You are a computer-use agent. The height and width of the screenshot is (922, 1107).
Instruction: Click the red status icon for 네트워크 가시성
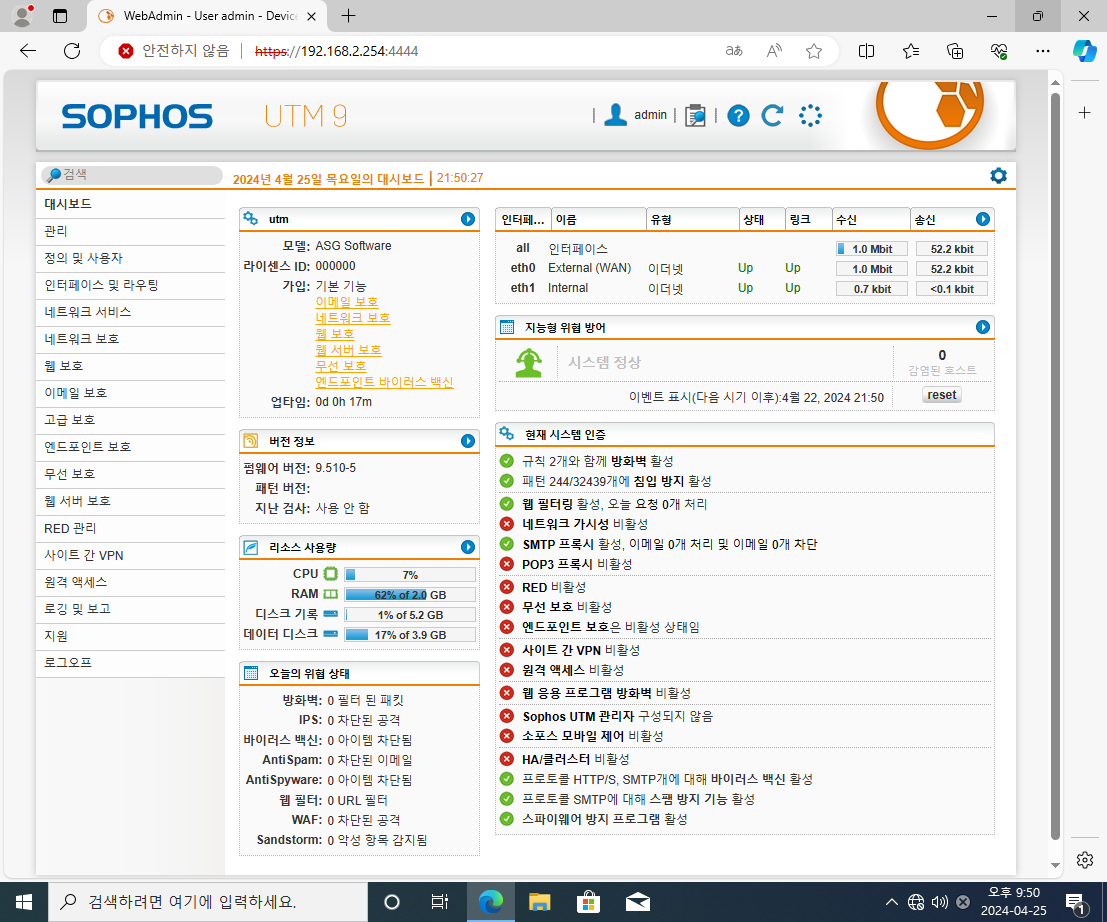pos(506,524)
